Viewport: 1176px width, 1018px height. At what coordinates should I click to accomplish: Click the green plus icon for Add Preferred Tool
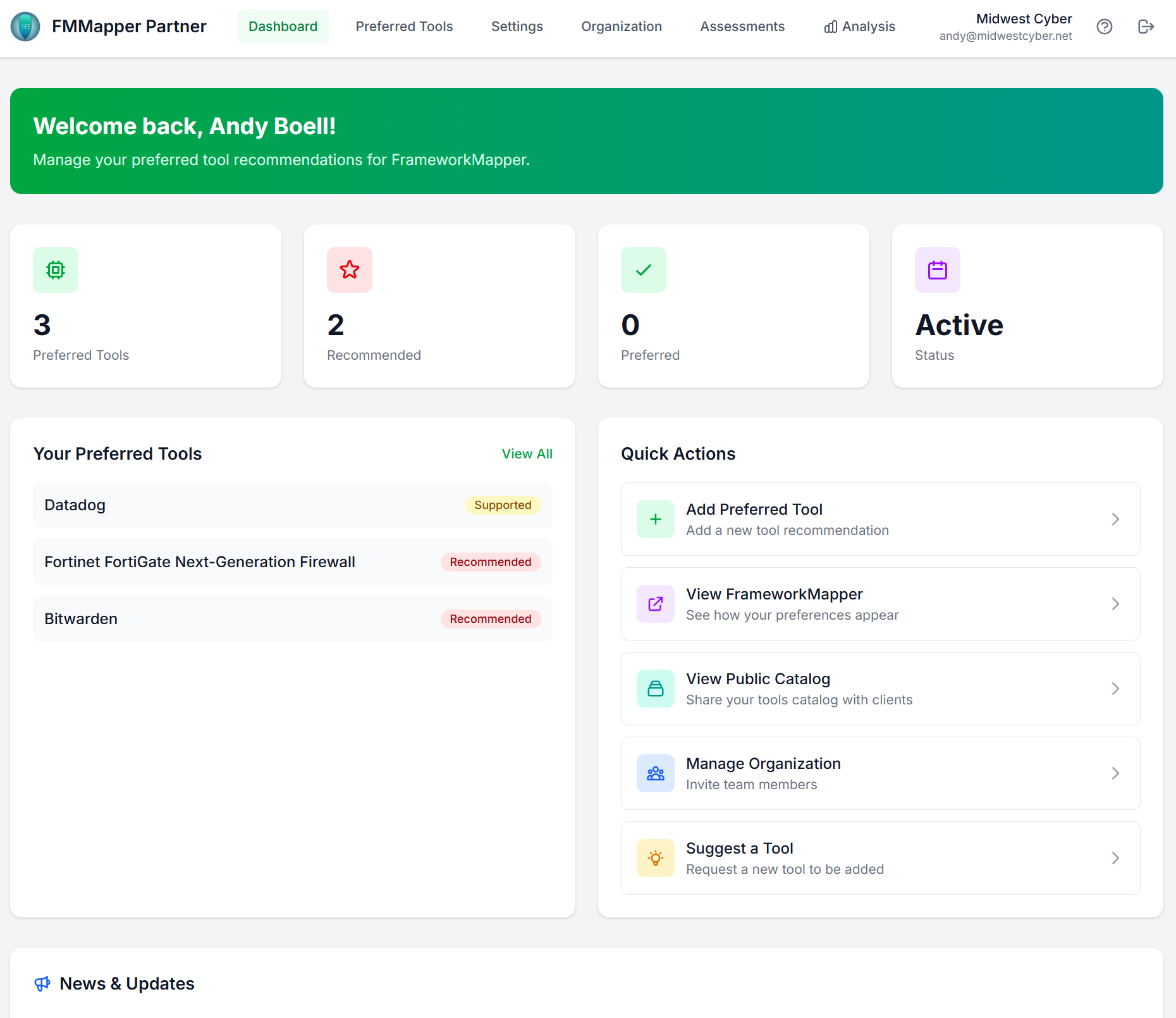(656, 518)
